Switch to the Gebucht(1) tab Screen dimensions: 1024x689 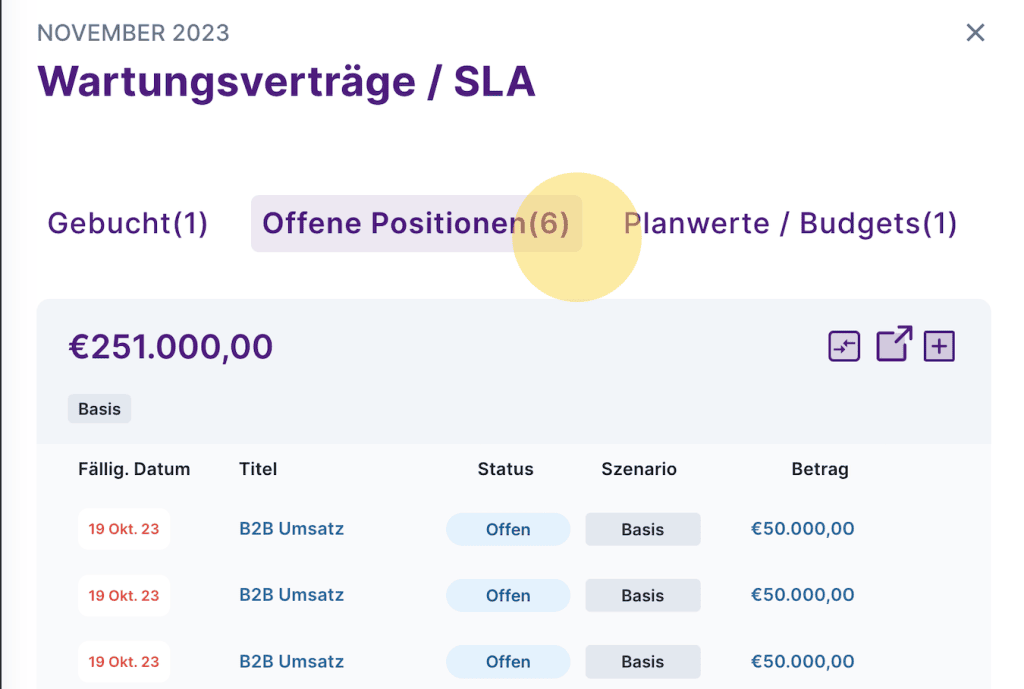point(128,223)
